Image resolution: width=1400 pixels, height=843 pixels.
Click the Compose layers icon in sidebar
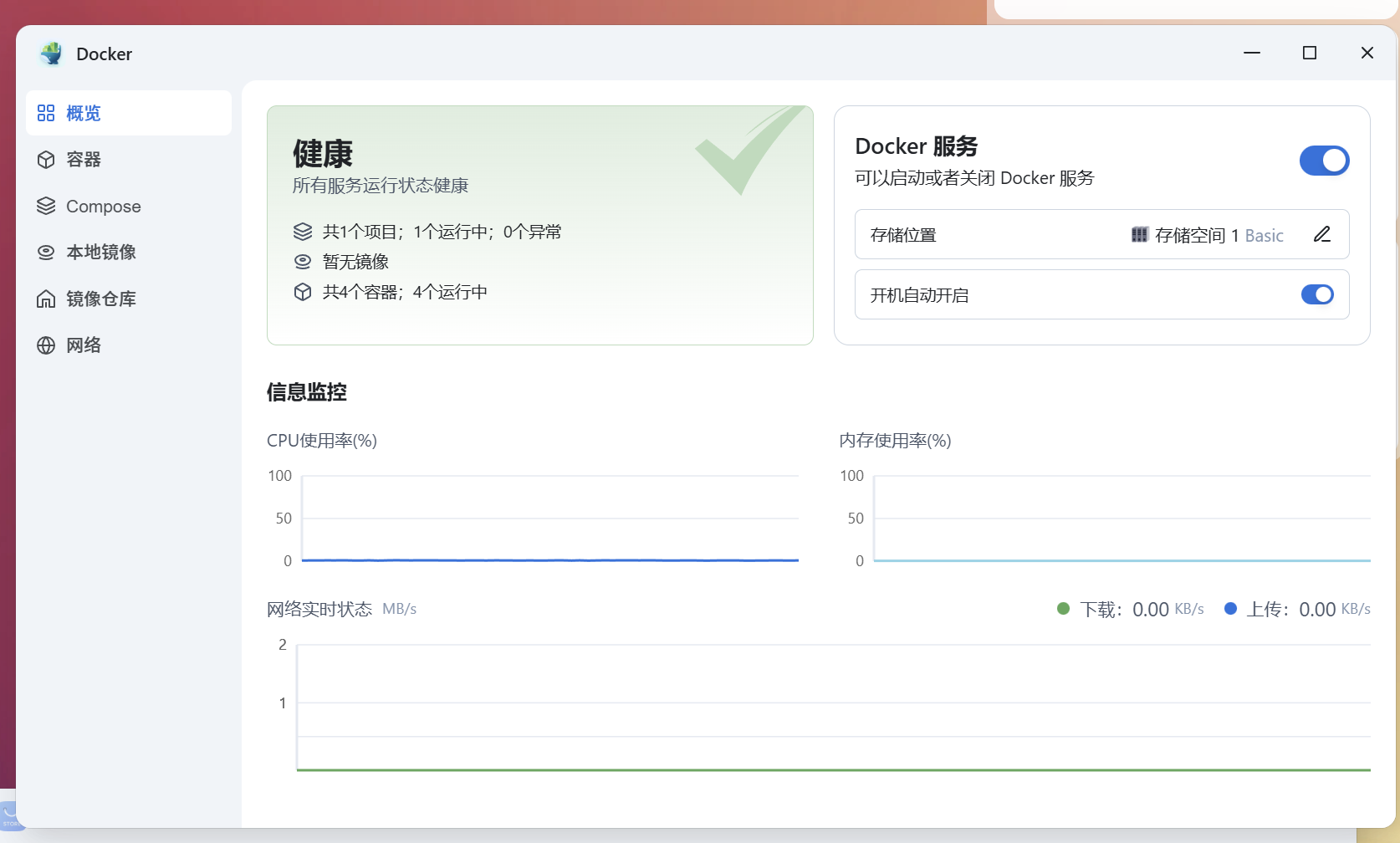coord(46,206)
